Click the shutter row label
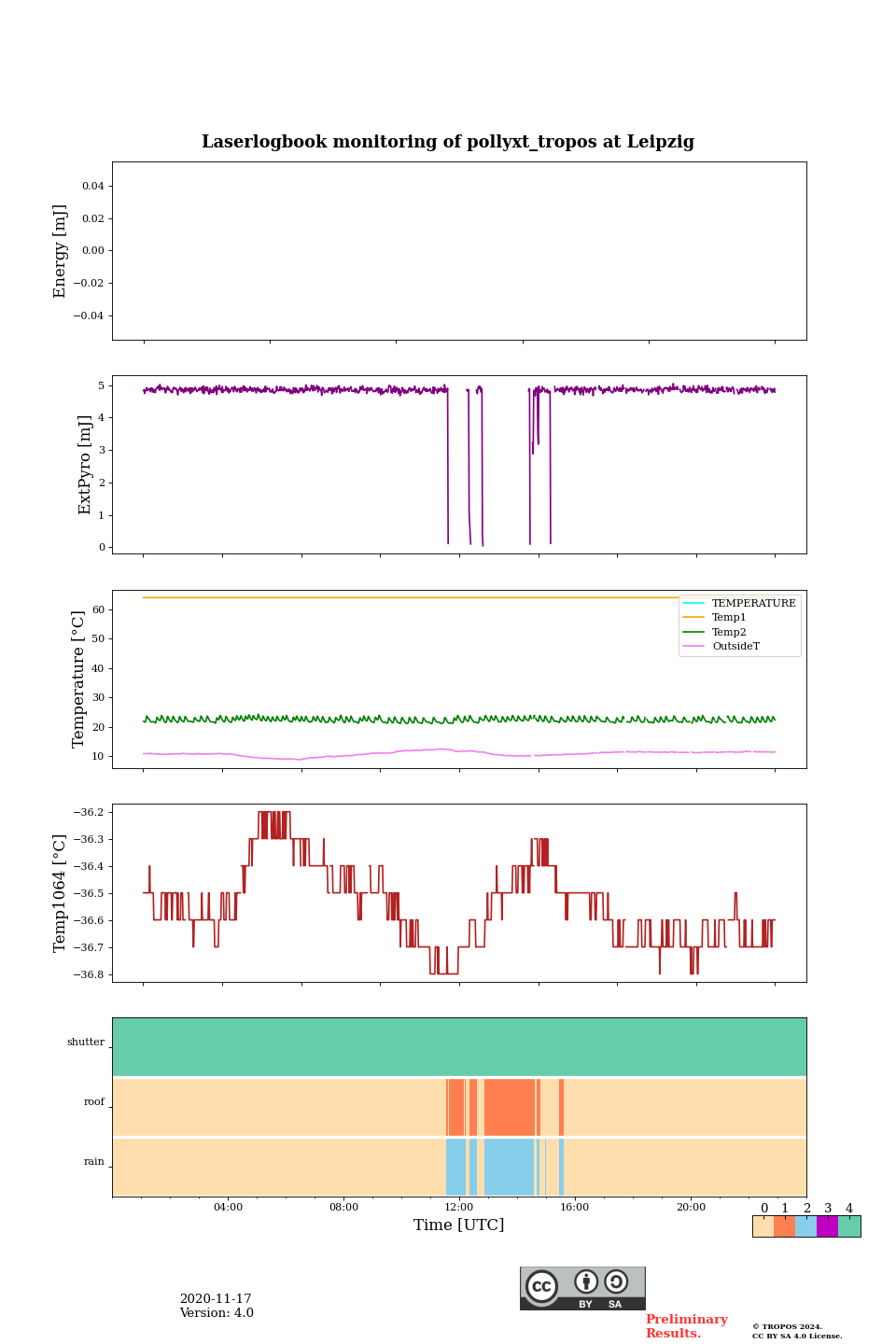Image resolution: width=896 pixels, height=1344 pixels. (x=86, y=1042)
